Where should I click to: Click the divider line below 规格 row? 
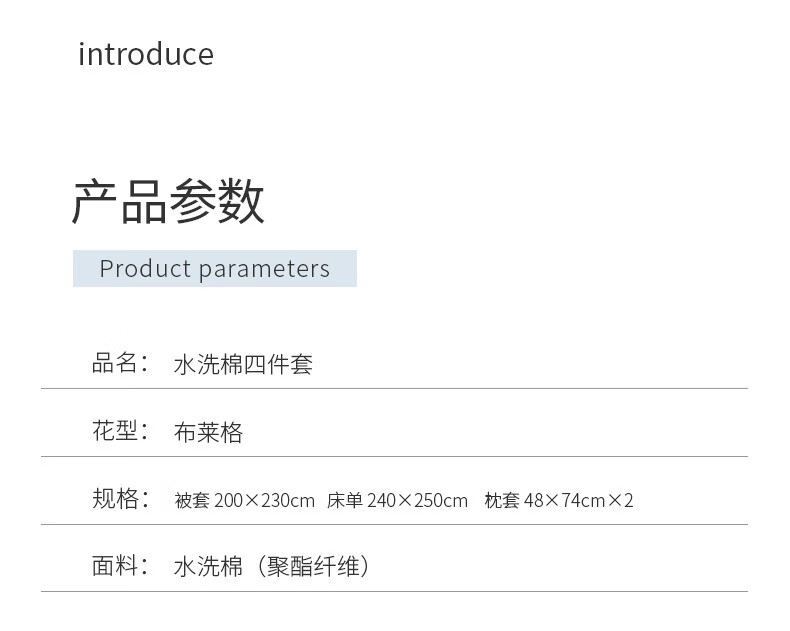tap(394, 524)
